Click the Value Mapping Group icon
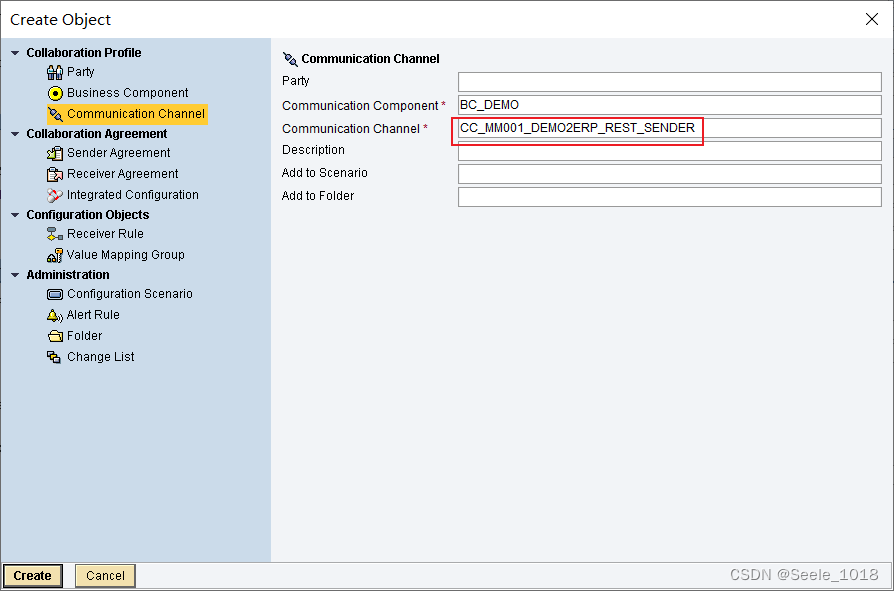Screen dimensions: 894x591 pyautogui.click(x=55, y=255)
